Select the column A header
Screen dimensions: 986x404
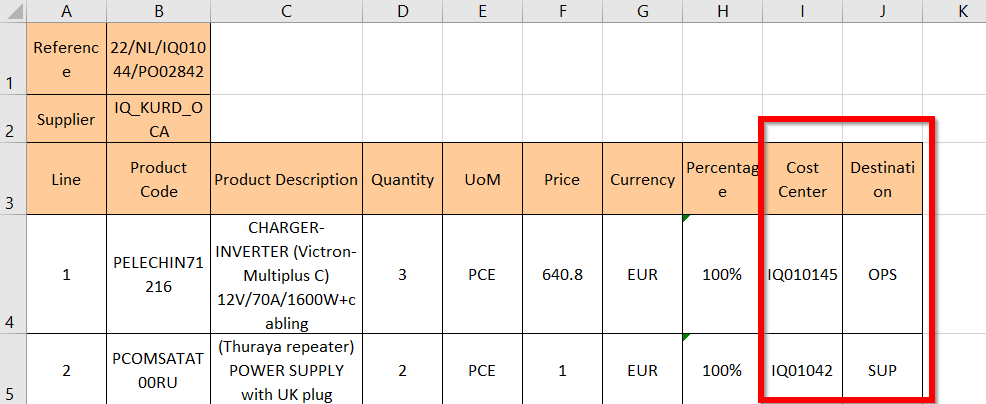[66, 11]
